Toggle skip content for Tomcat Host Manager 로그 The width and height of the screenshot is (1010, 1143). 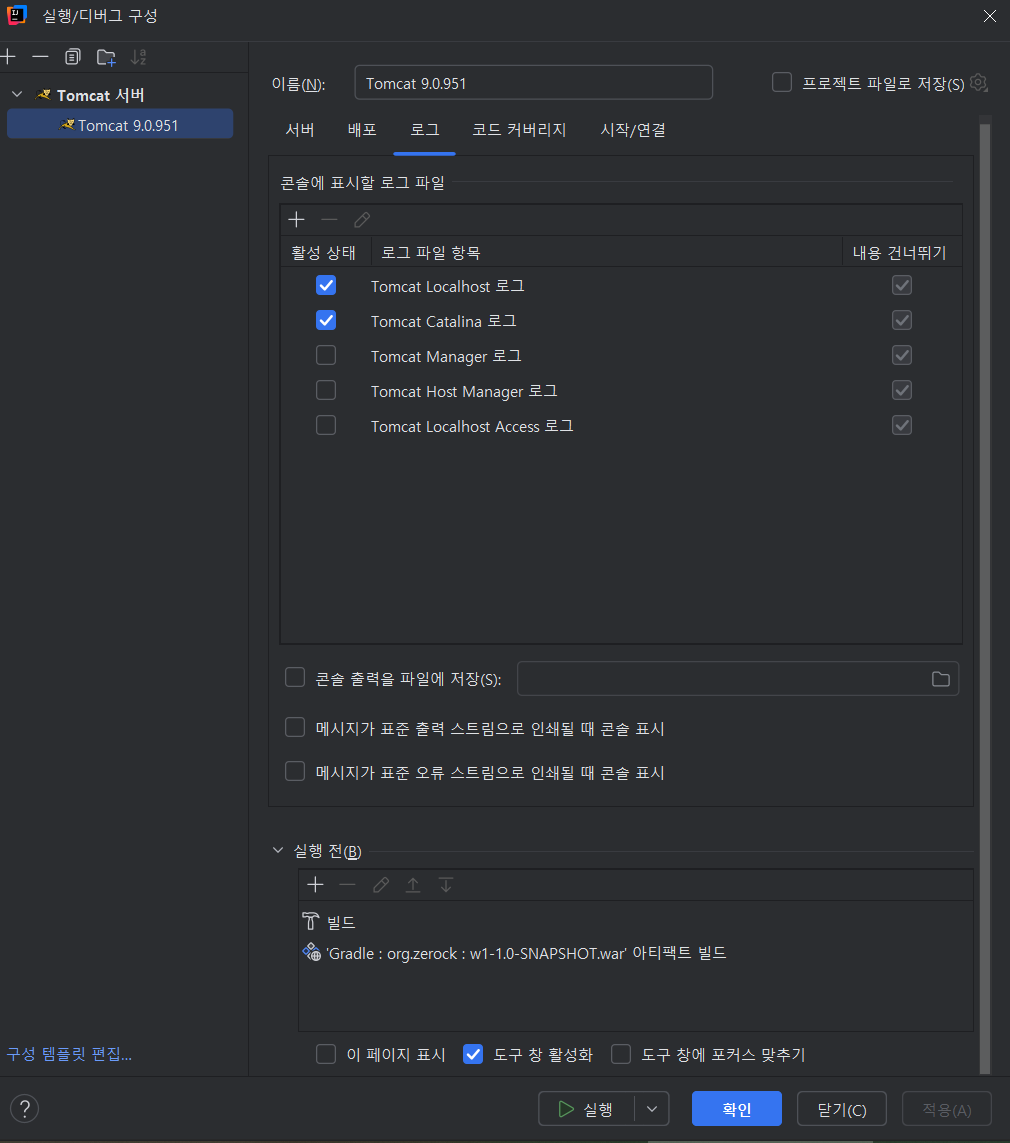(x=902, y=390)
